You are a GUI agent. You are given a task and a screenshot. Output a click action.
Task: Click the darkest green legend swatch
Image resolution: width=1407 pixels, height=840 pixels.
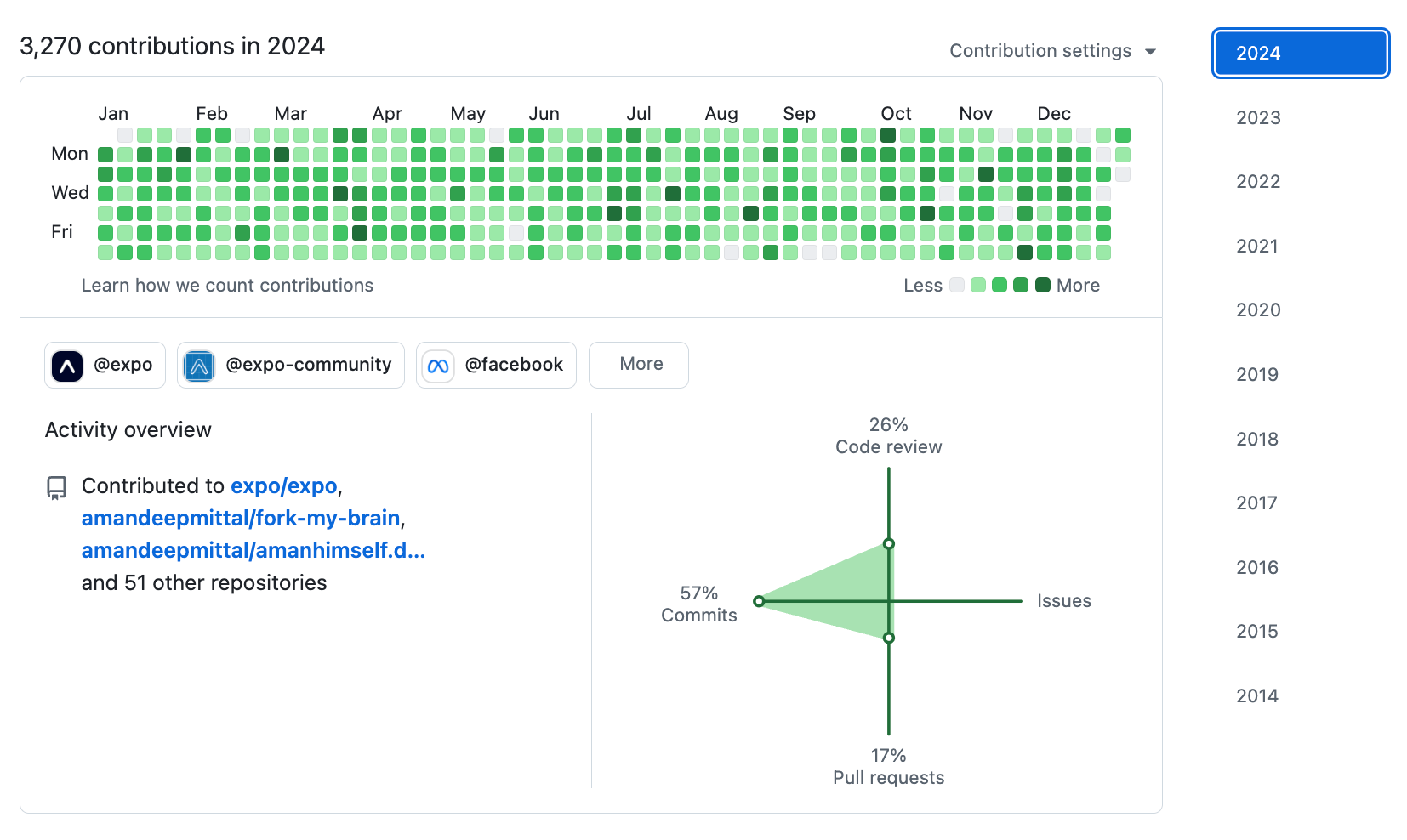(1042, 285)
